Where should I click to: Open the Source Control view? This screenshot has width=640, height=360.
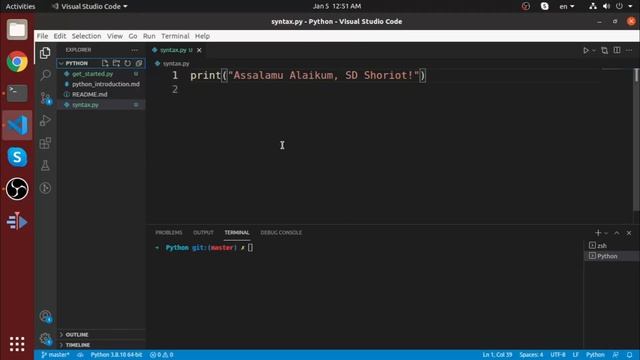click(x=45, y=98)
